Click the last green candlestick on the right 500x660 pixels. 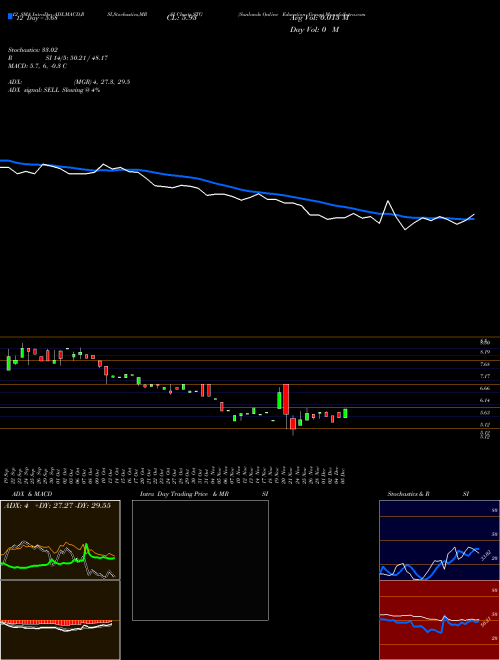pos(346,413)
